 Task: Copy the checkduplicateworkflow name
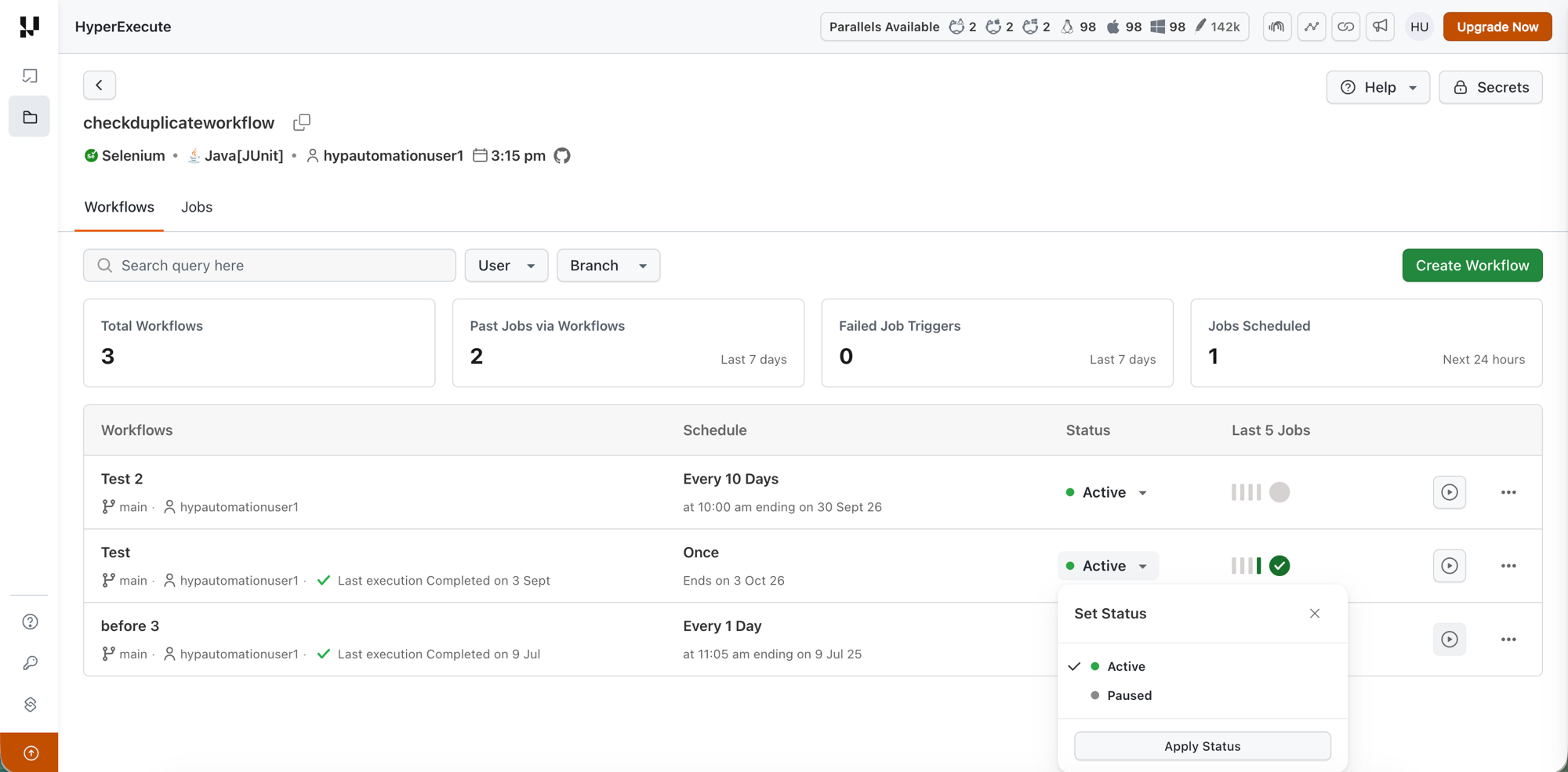point(302,122)
